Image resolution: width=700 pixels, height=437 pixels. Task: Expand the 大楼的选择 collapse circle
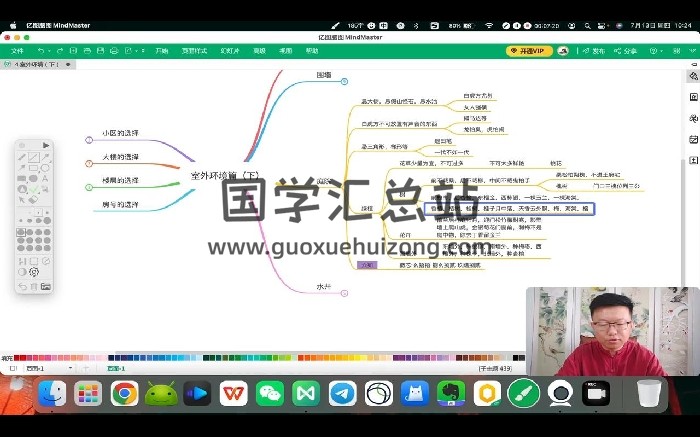[x=89, y=164]
